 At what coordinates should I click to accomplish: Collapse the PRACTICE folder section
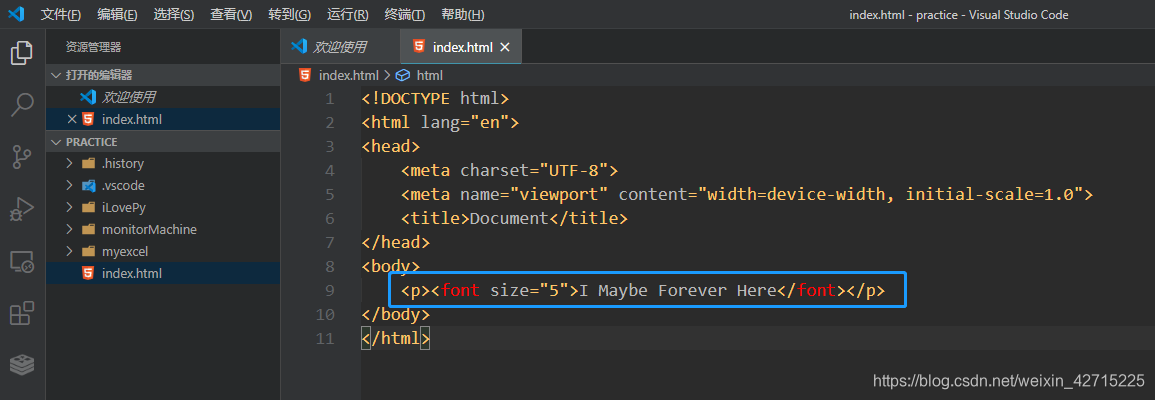[163, 141]
